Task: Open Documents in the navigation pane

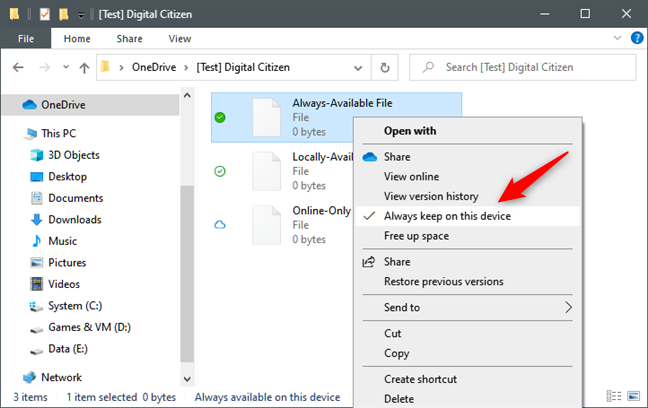Action: point(75,198)
